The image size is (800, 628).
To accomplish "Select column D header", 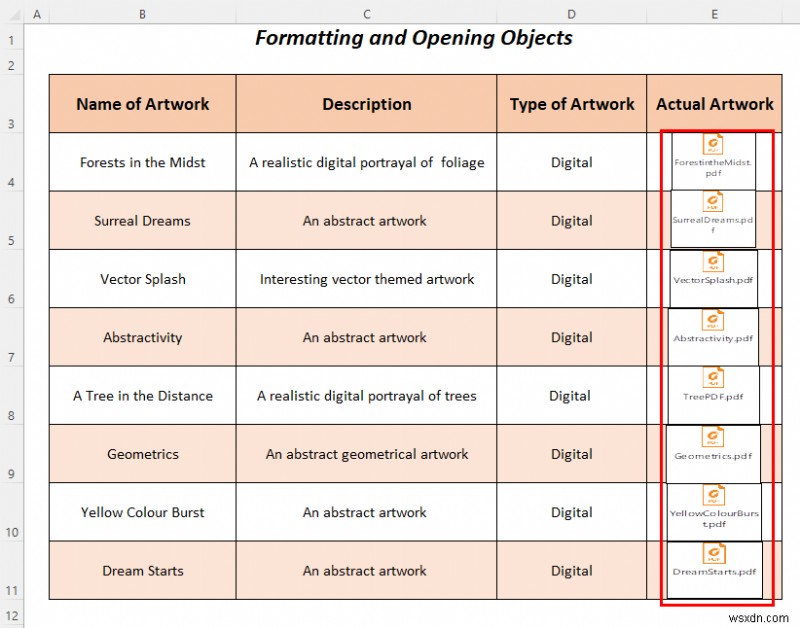I will (571, 15).
